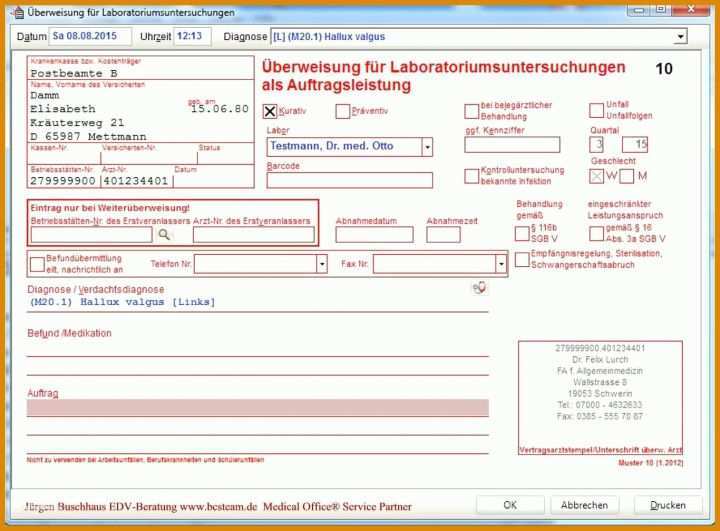Click the highlighted Auftrag text line
Image resolution: width=720 pixels, height=531 pixels.
258,408
